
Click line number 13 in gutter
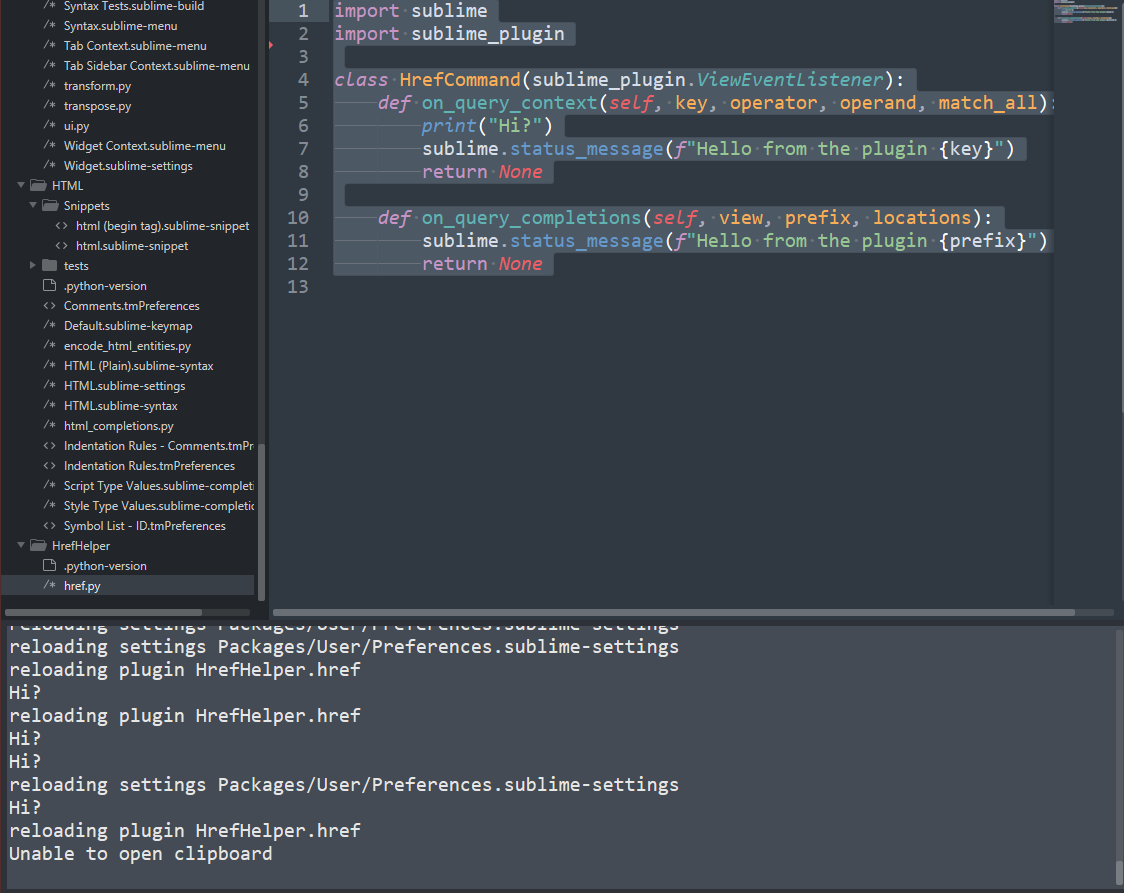click(297, 287)
